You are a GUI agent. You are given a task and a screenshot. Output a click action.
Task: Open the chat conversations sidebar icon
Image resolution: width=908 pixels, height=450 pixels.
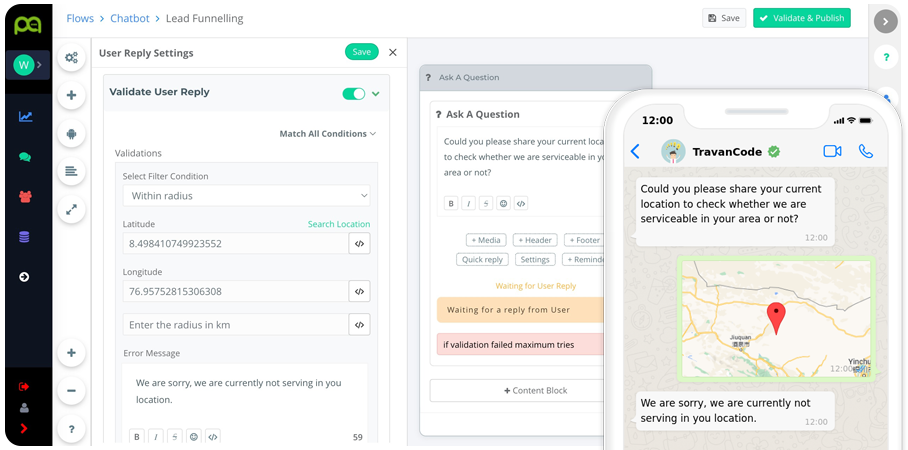point(25,157)
